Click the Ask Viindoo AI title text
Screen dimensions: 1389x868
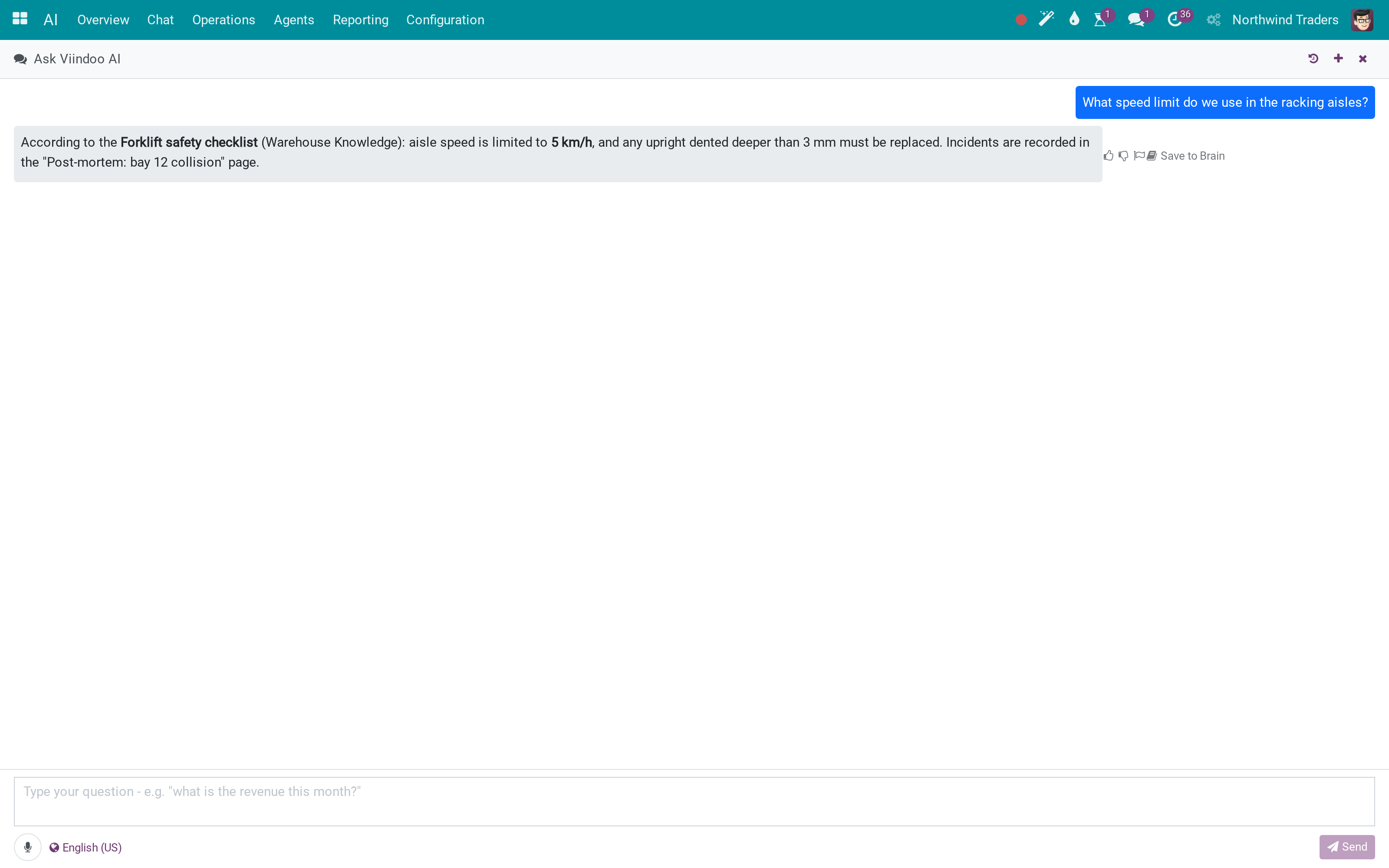pyautogui.click(x=77, y=59)
